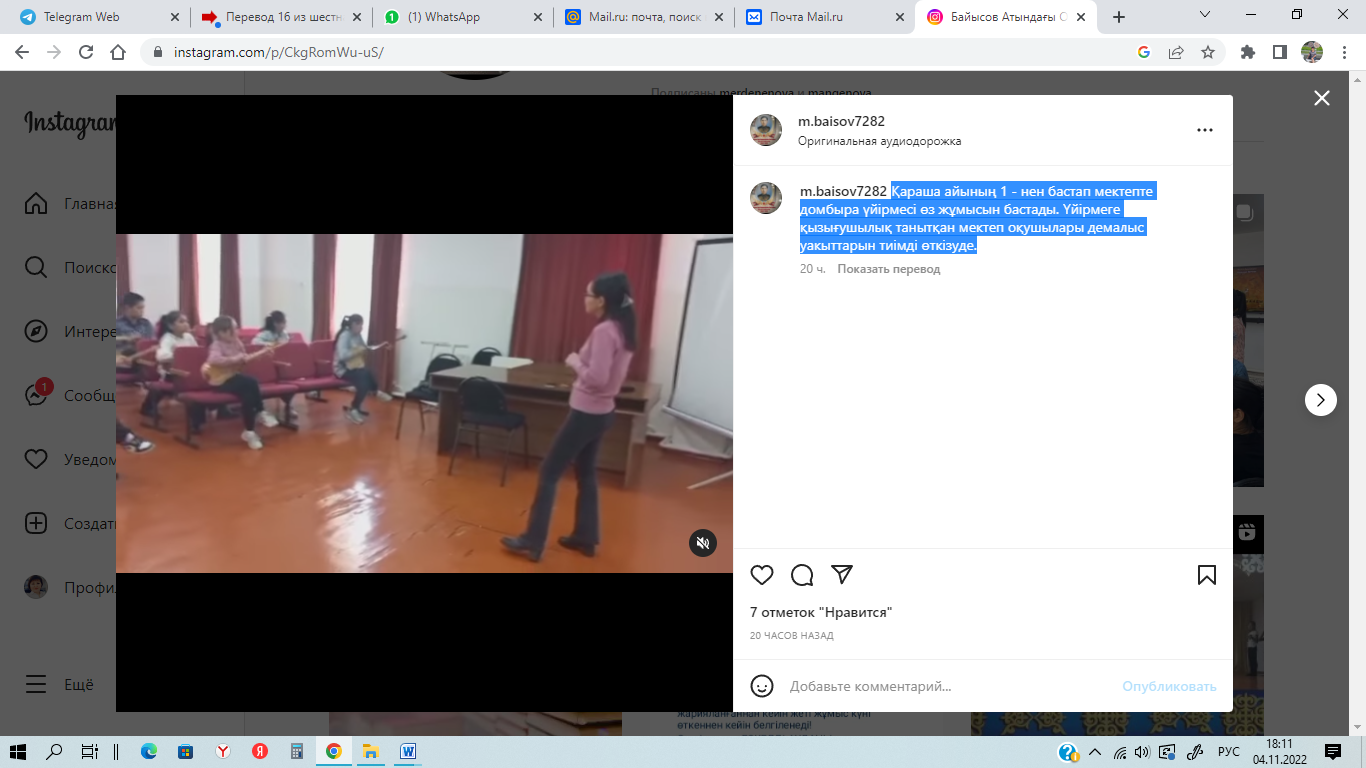Open the tab search dropdown arrow

pos(1205,15)
